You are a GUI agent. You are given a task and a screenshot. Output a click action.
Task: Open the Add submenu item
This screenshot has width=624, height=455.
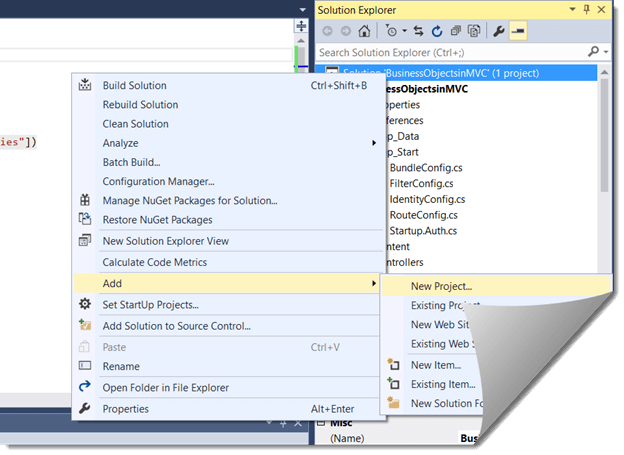tap(227, 283)
